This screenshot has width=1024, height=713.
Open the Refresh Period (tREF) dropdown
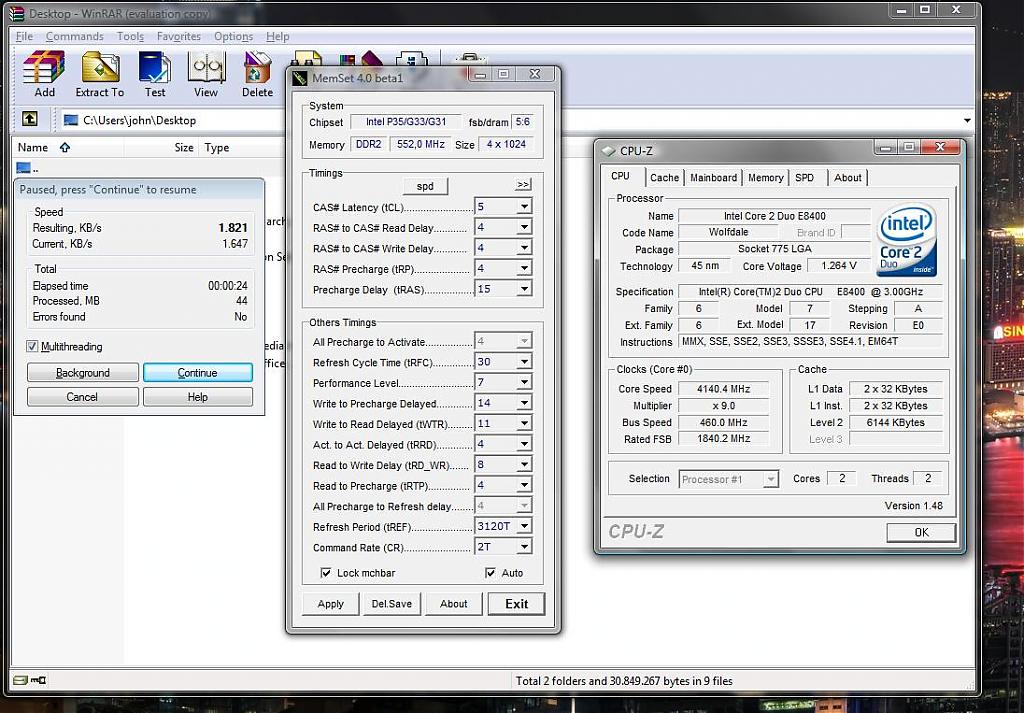[524, 526]
